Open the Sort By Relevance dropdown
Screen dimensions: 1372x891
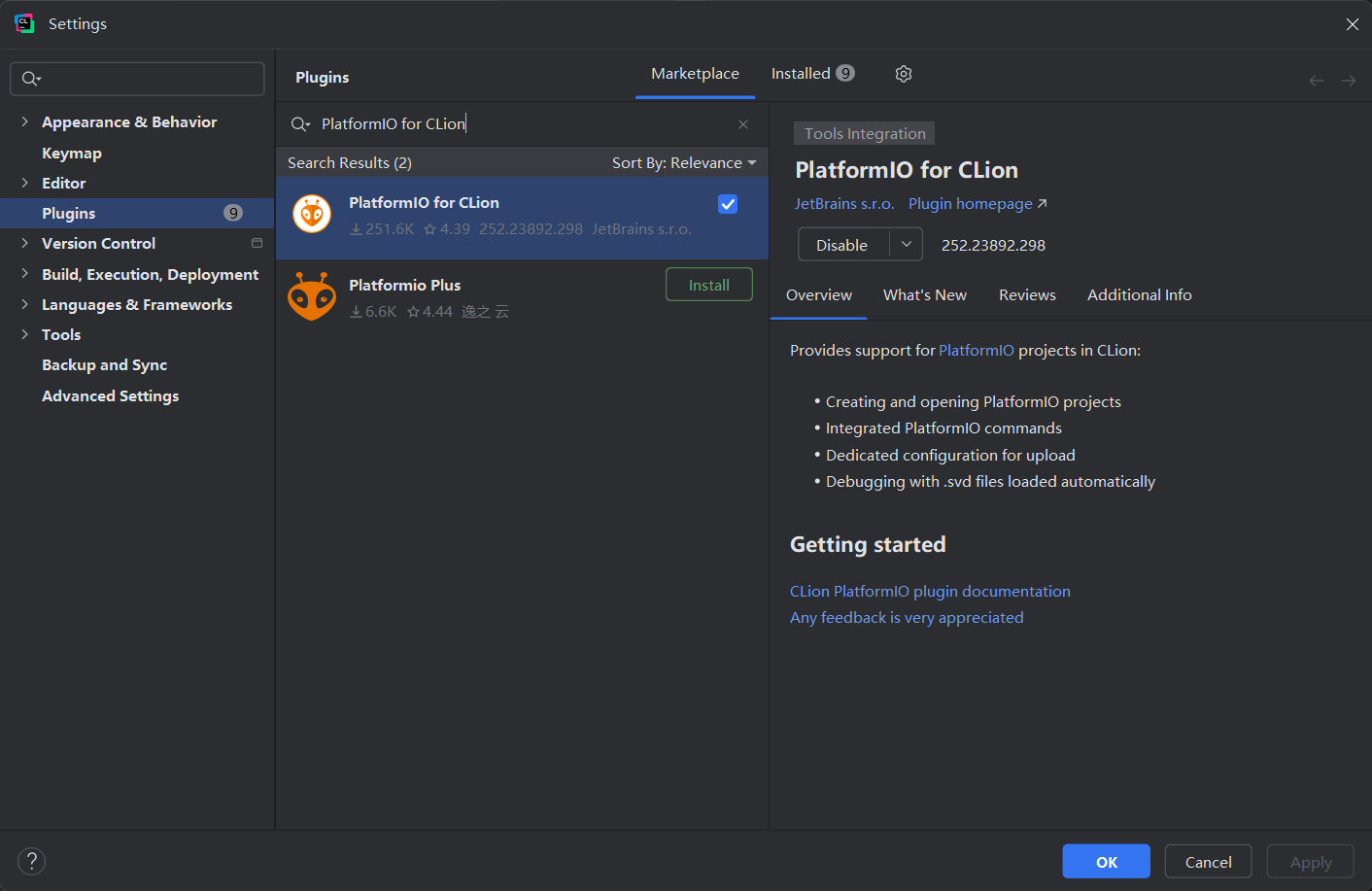pos(684,163)
